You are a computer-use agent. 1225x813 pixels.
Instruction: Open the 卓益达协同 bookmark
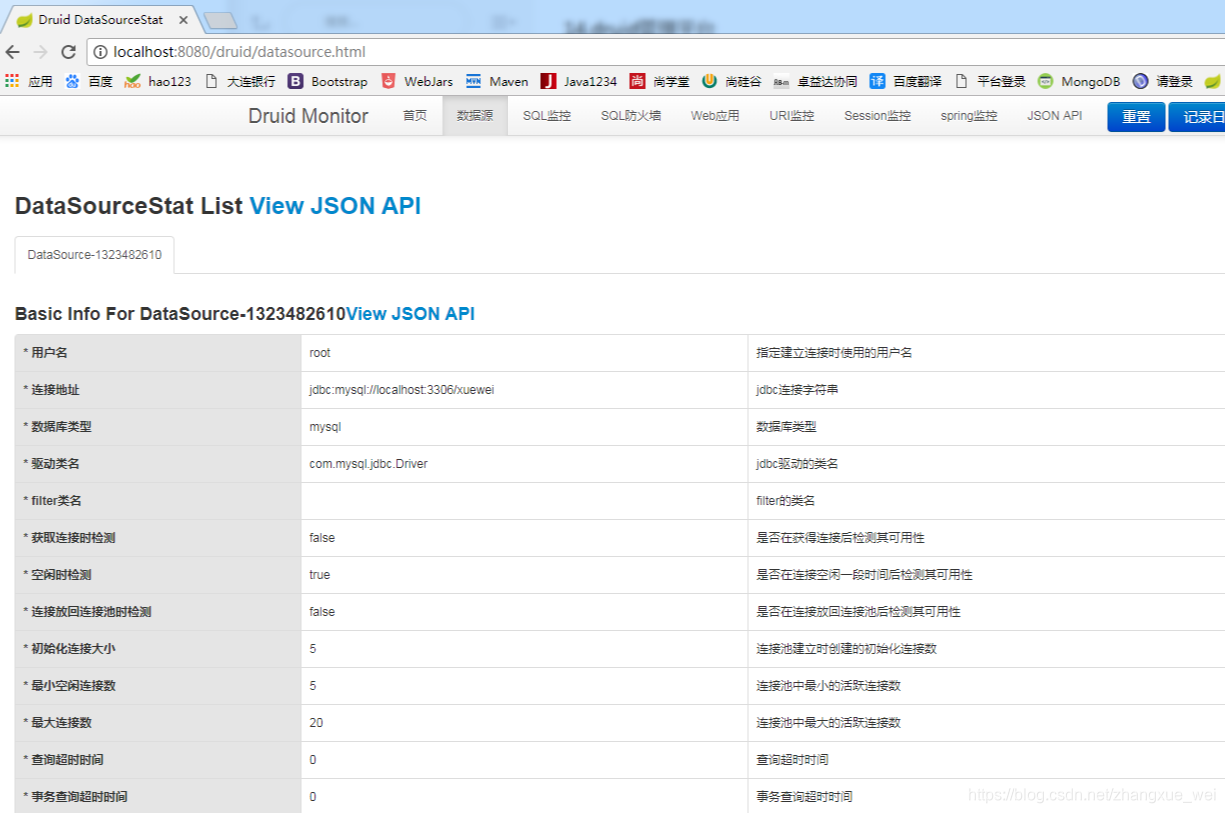(x=815, y=82)
